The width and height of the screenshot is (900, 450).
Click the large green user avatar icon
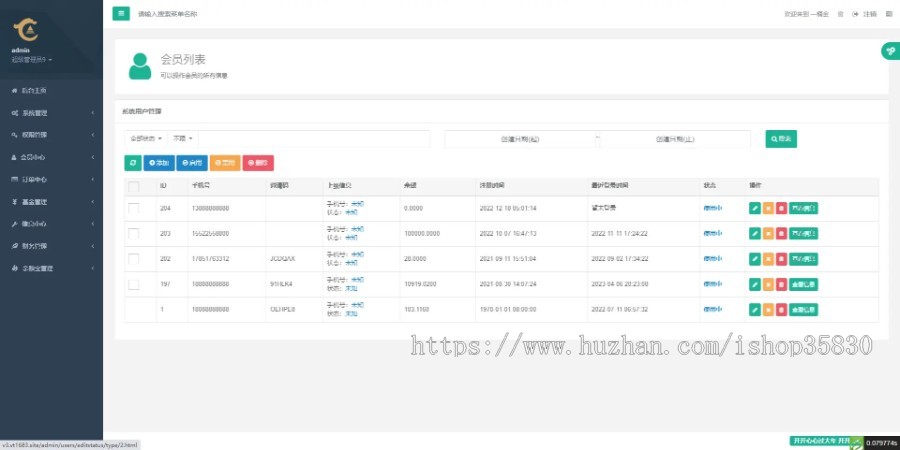click(139, 66)
